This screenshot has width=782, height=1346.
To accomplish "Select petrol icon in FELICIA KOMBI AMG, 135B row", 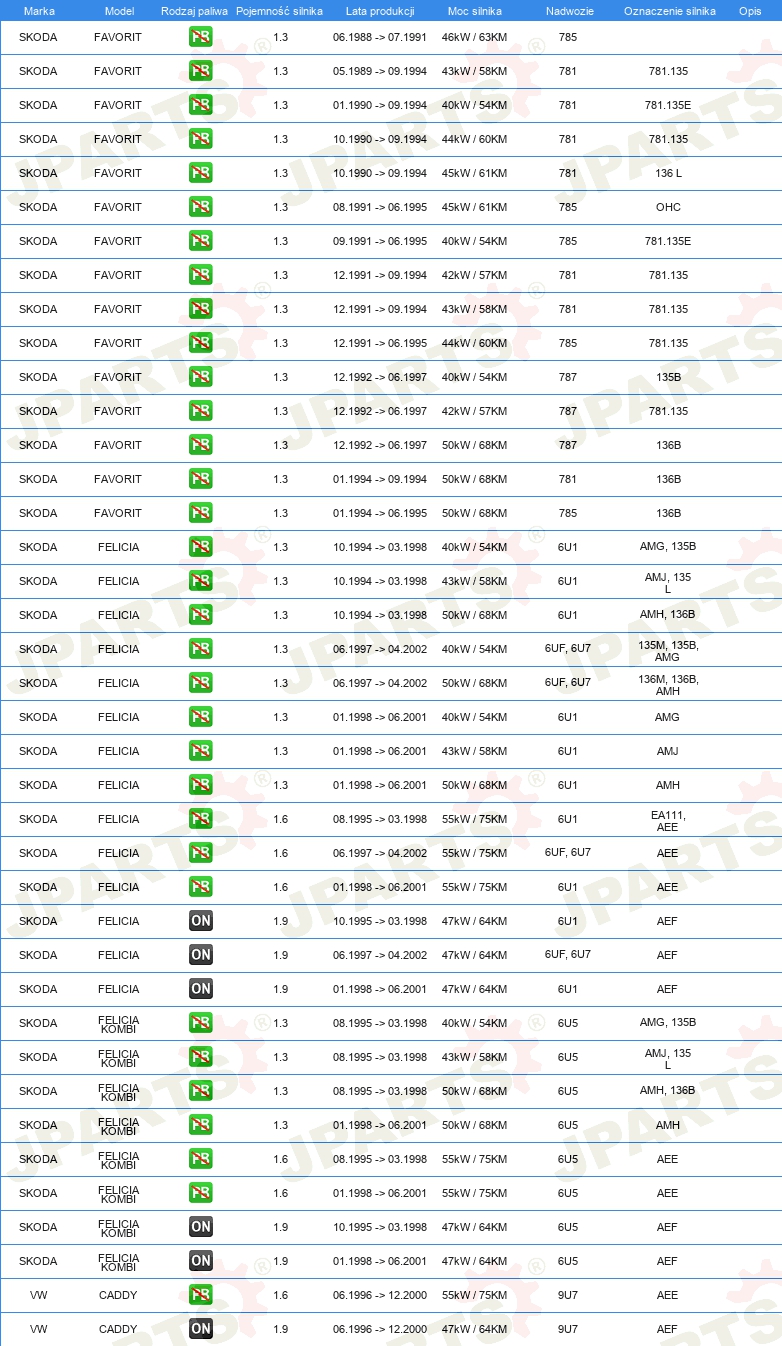I will (x=200, y=1024).
